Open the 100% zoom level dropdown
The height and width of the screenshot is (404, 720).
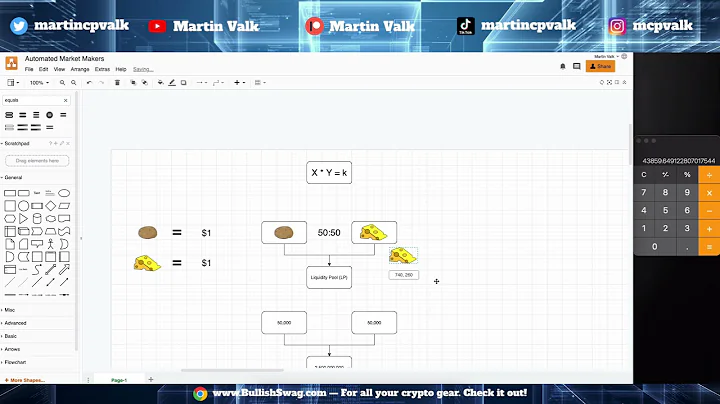(39, 83)
